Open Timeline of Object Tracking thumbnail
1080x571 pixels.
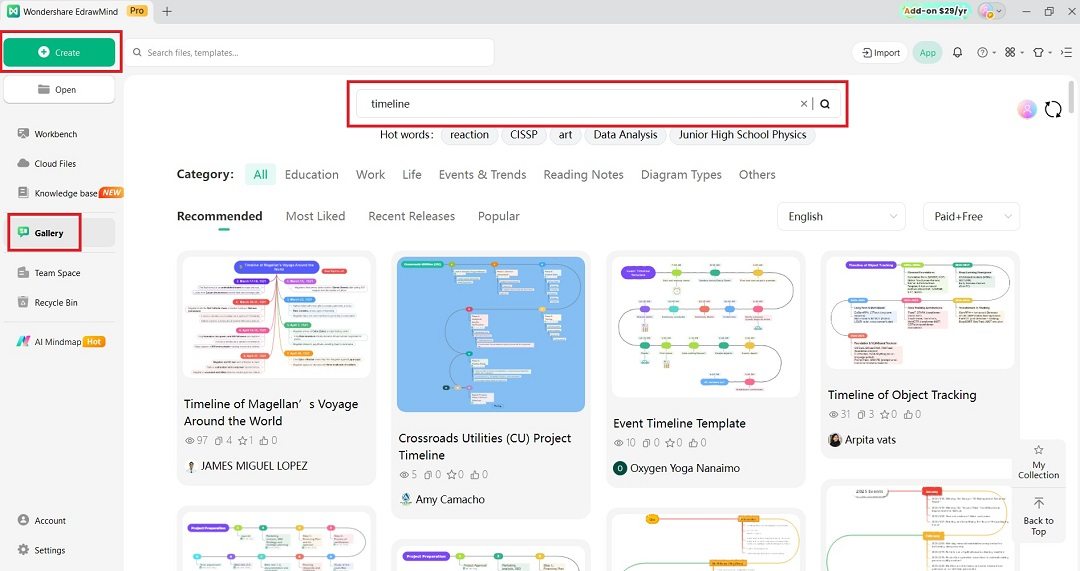tap(920, 313)
